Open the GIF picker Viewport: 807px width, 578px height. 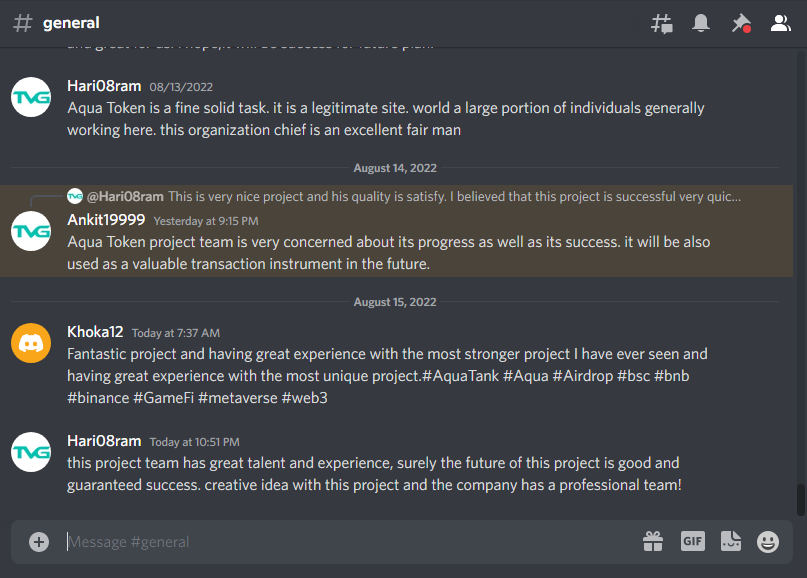click(x=693, y=541)
